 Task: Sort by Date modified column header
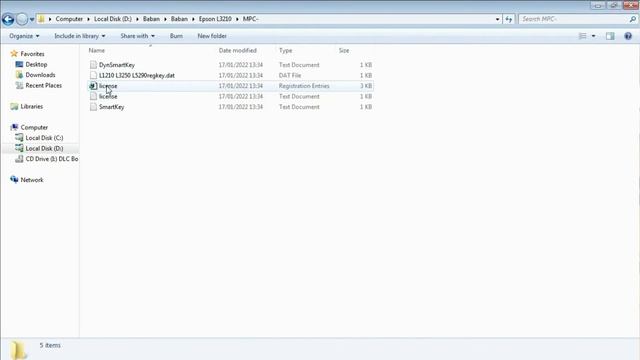(238, 50)
